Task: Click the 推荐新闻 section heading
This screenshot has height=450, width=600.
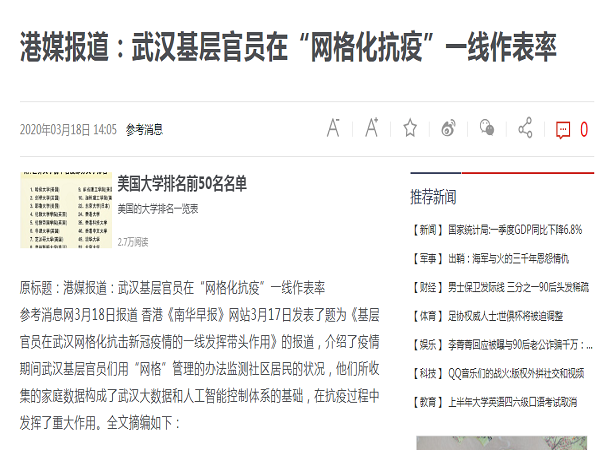Action: (x=433, y=197)
